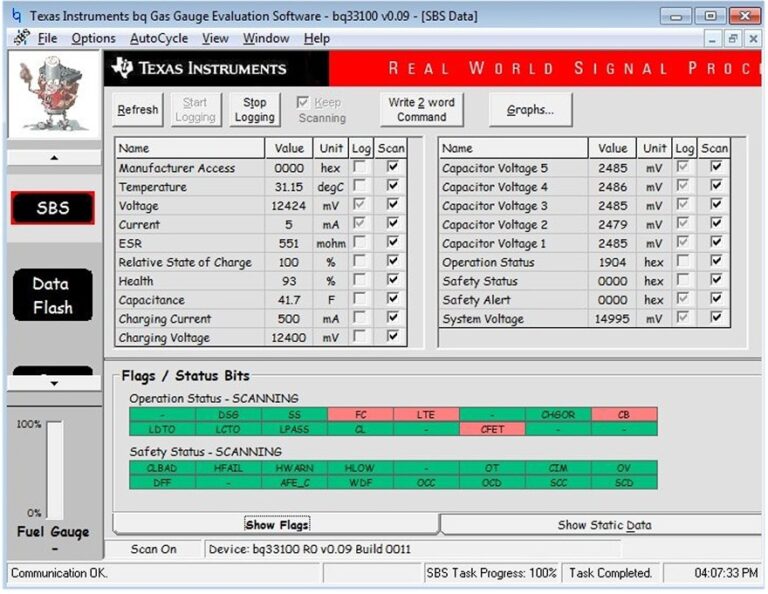Click the Start Logging button

195,110
